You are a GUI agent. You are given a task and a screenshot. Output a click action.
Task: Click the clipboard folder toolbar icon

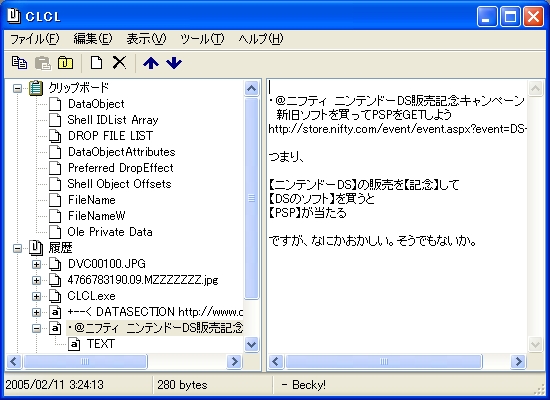(66, 63)
